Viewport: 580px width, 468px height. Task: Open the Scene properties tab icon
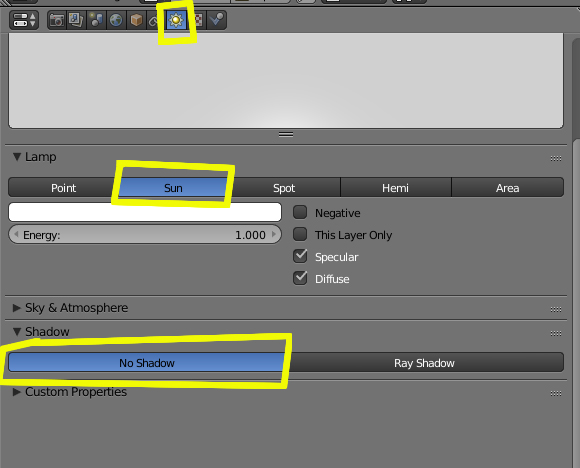97,20
